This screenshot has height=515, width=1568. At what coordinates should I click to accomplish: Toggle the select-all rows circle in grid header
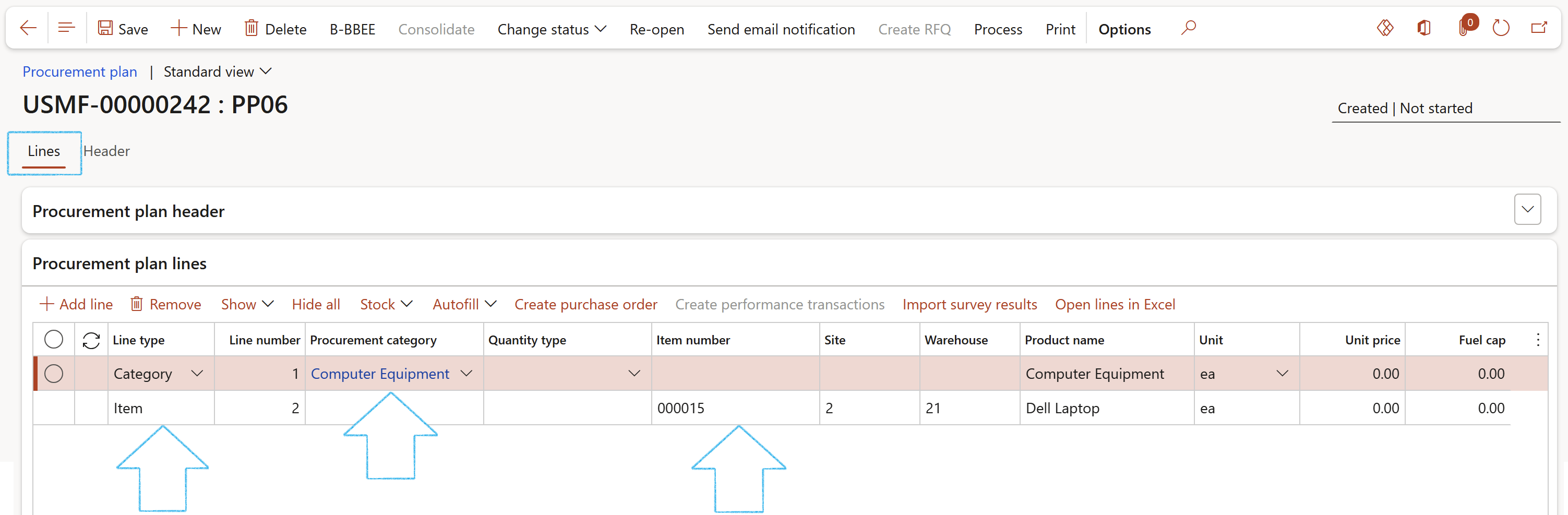click(x=54, y=340)
